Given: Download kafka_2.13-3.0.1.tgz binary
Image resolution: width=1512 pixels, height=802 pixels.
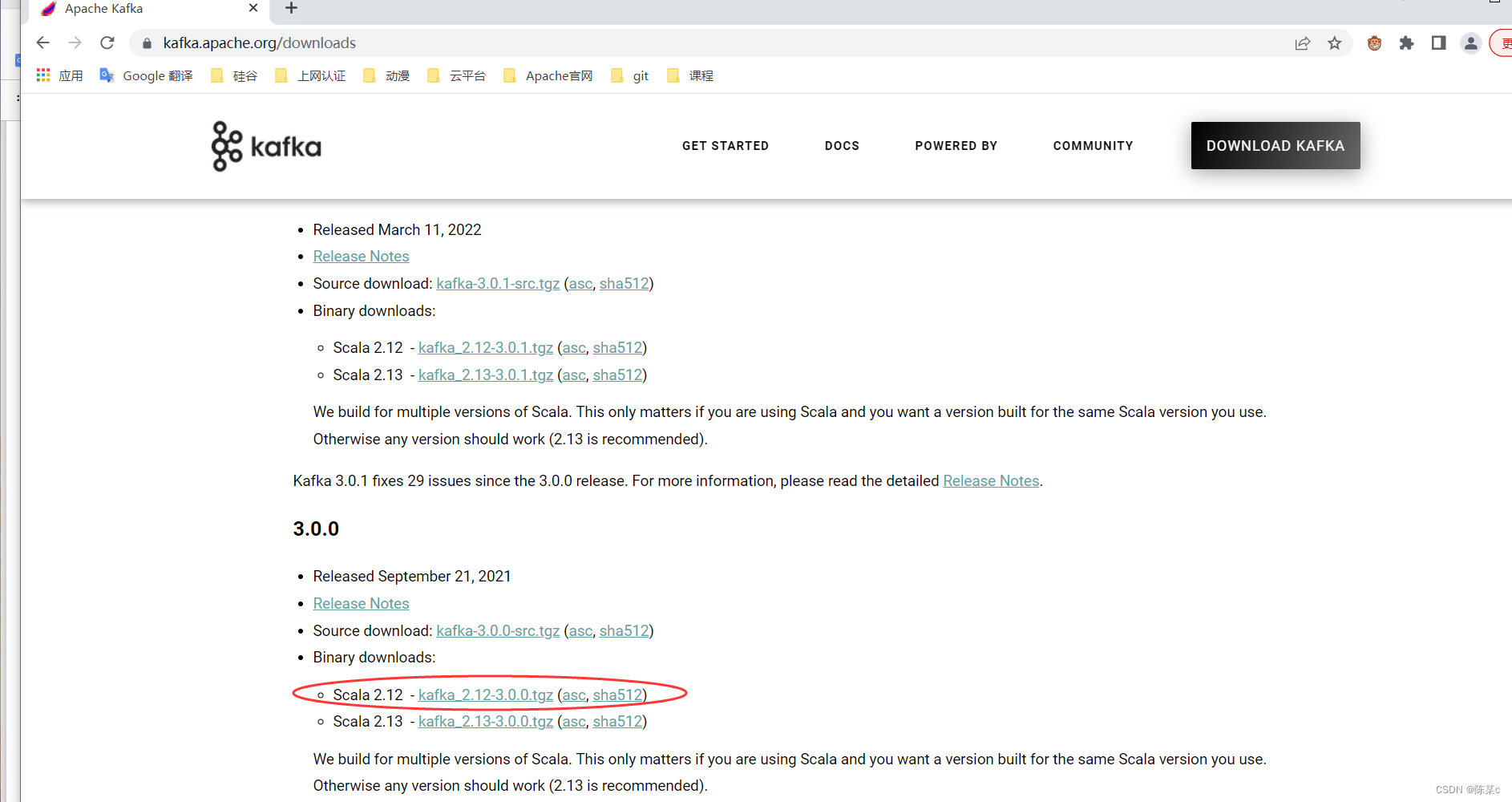Looking at the screenshot, I should (x=486, y=375).
